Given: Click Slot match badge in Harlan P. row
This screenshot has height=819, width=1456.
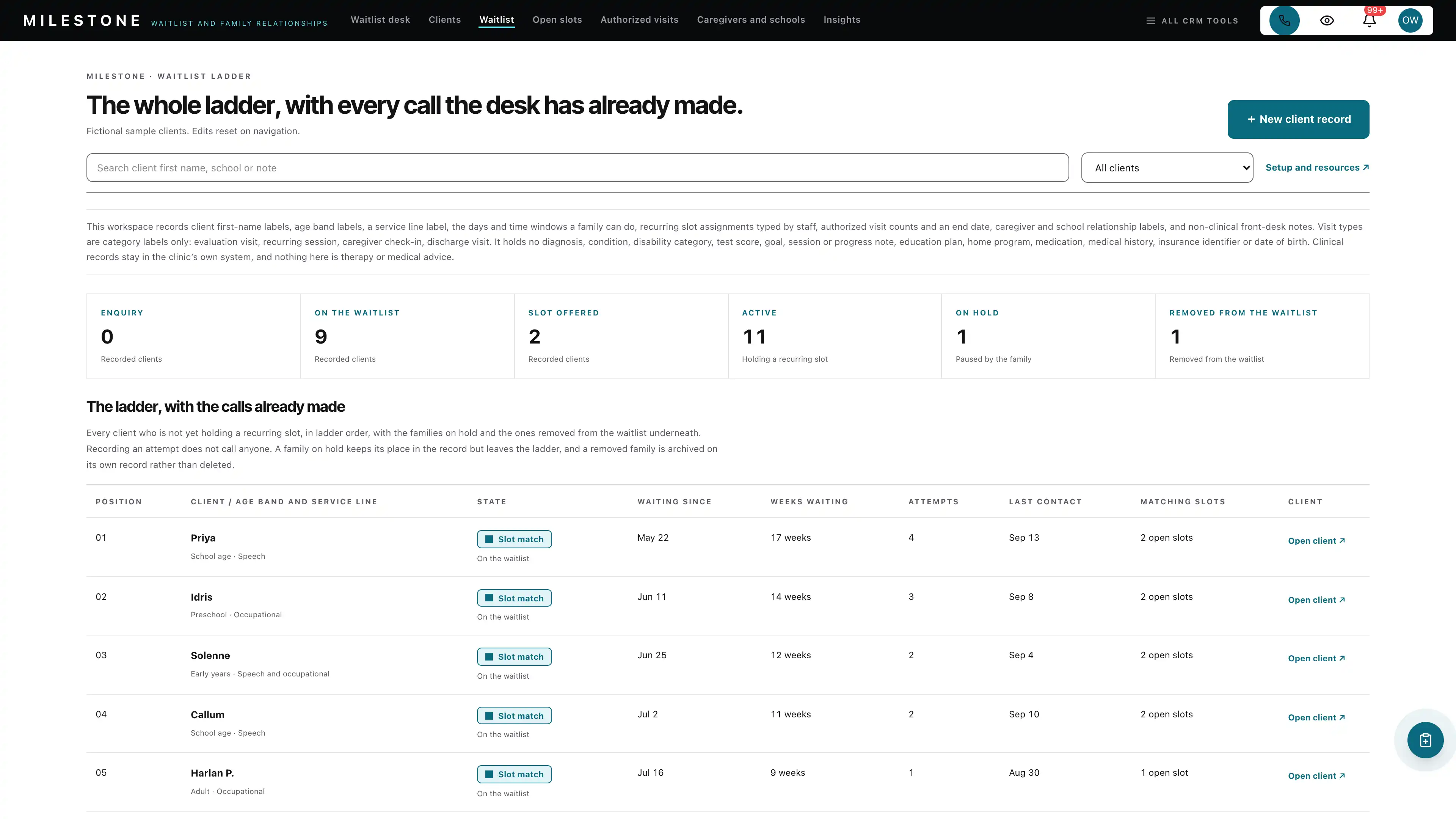Looking at the screenshot, I should pos(515,774).
